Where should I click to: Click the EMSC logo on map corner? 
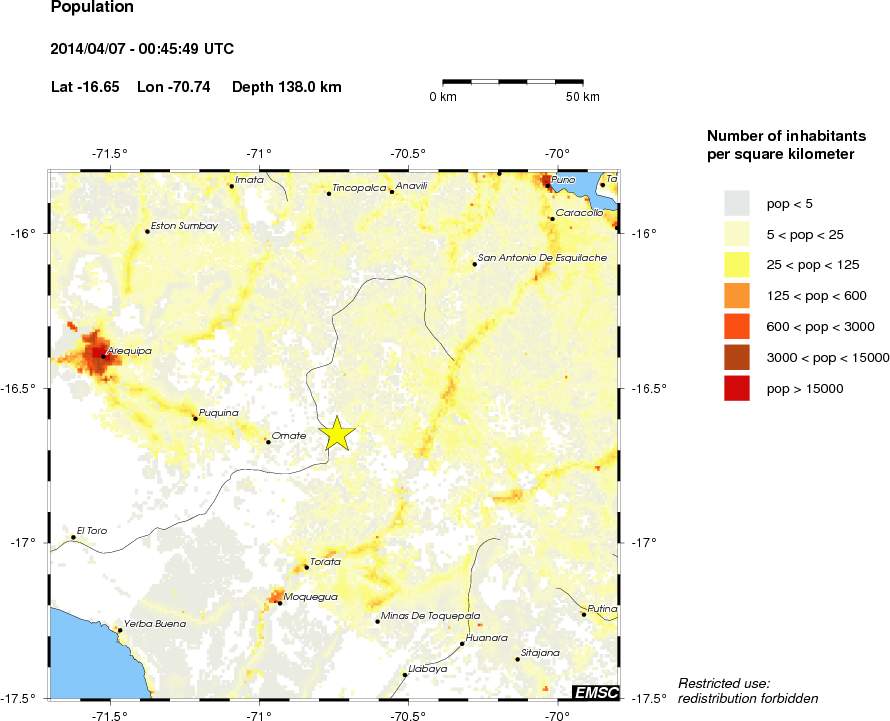pyautogui.click(x=594, y=690)
